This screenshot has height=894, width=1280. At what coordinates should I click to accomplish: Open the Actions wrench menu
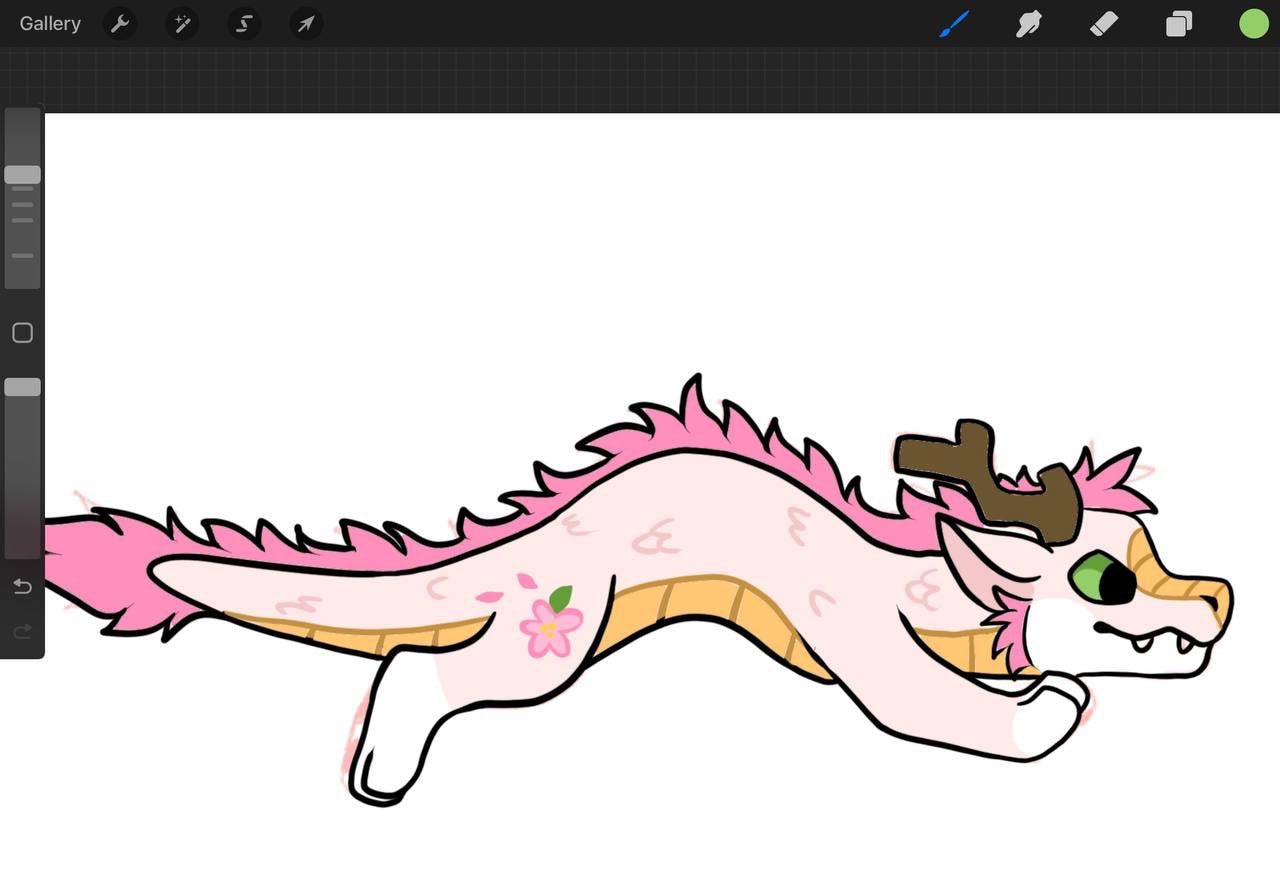120,24
